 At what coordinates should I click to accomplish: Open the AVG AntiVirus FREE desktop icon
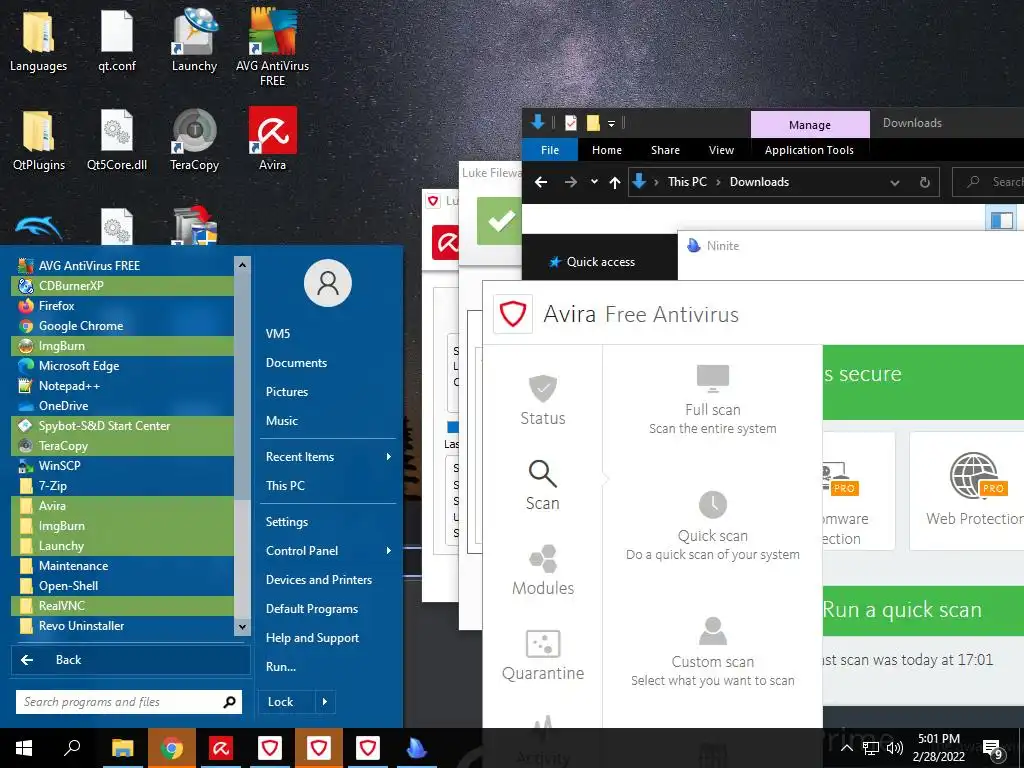tap(272, 46)
